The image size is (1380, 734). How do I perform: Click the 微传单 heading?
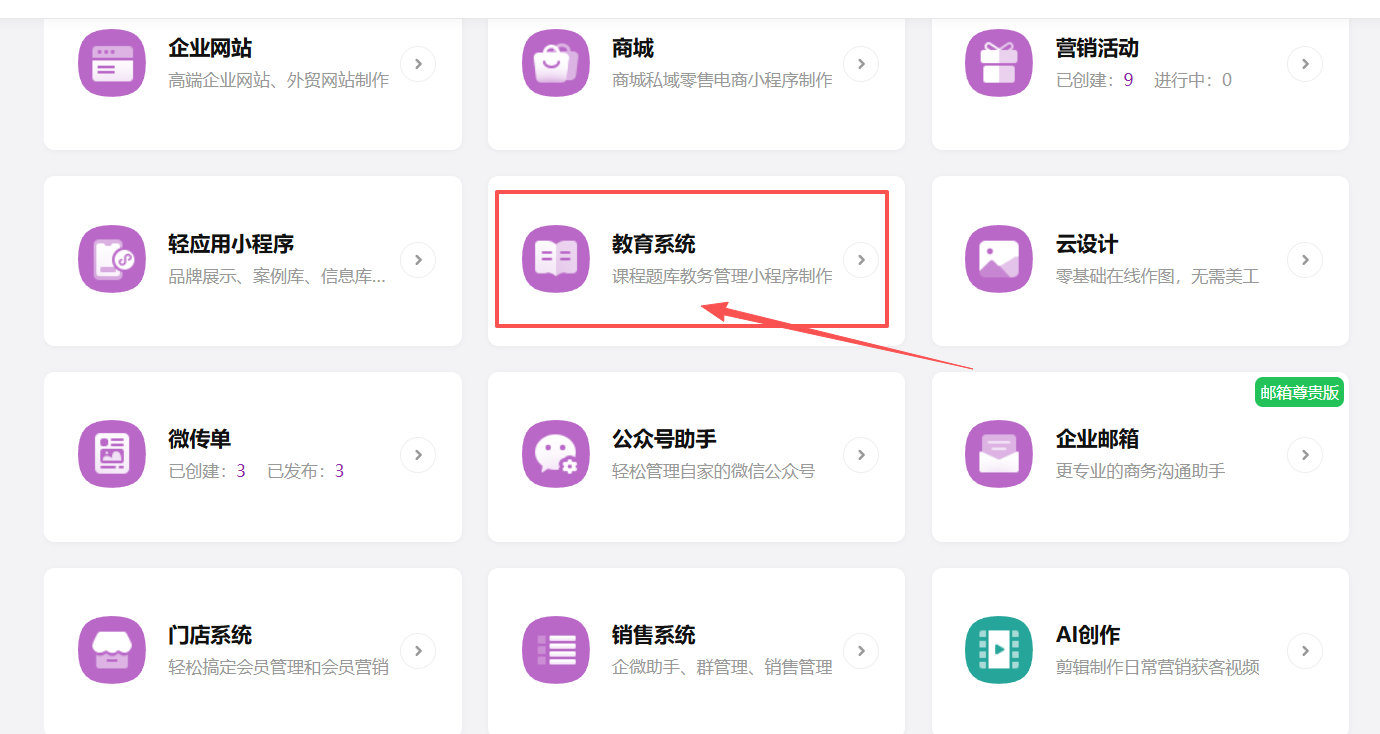pyautogui.click(x=200, y=439)
